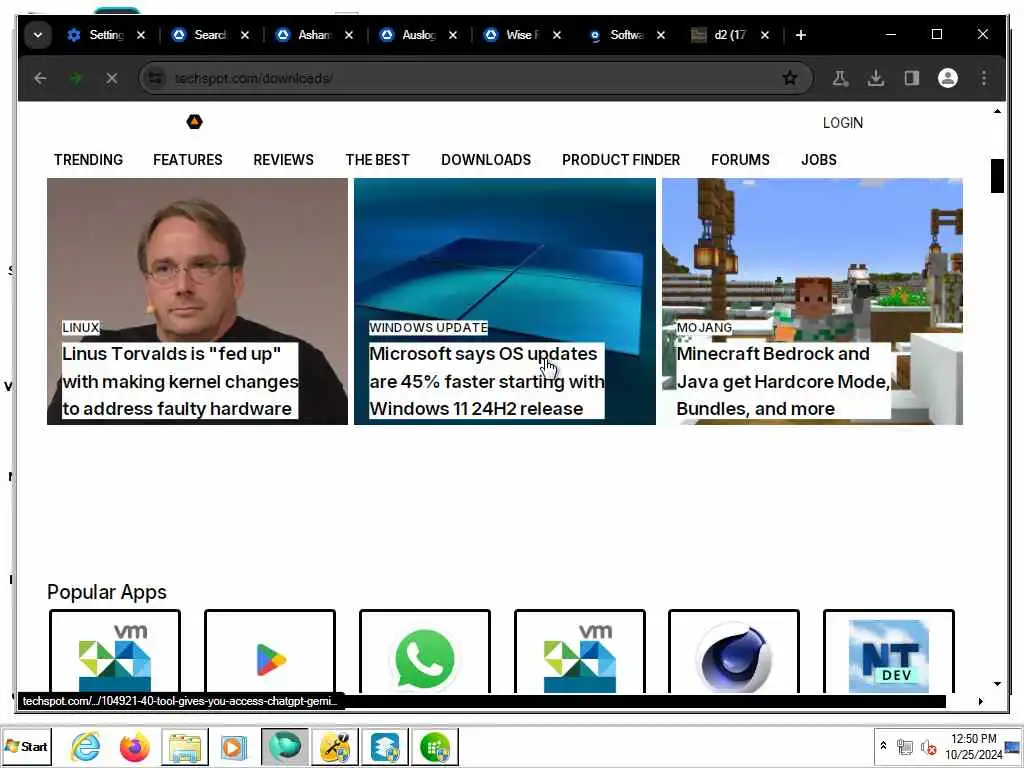
Task: Open the TRENDING menu item
Action: [x=88, y=160]
